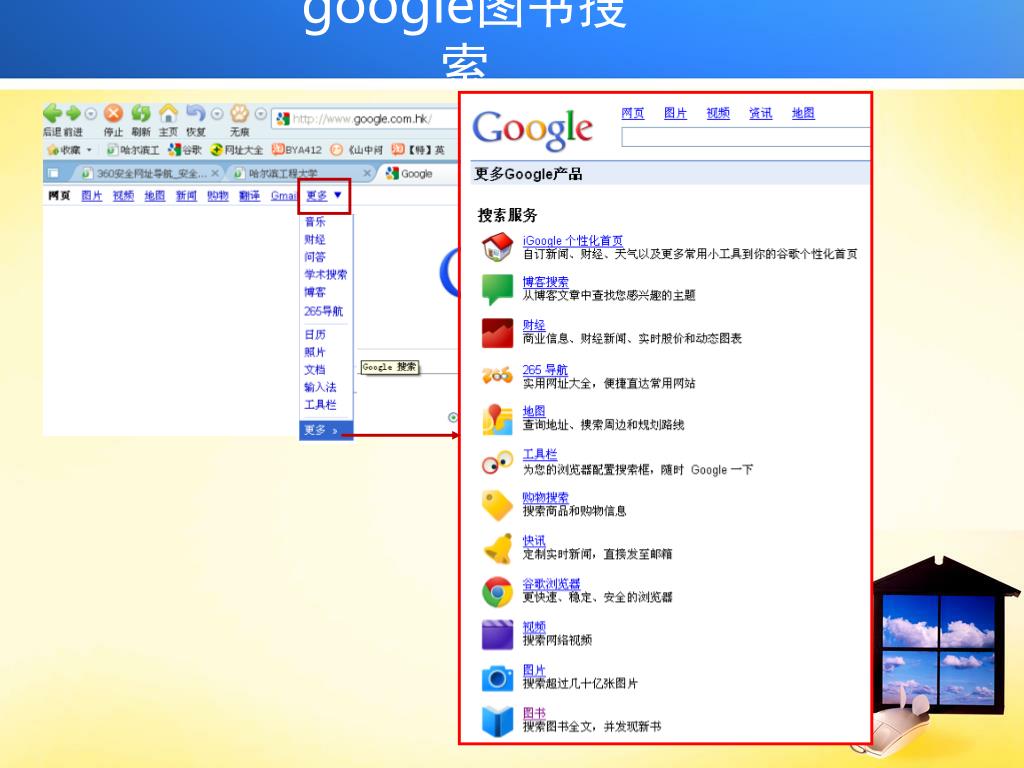
Task: Click the toolbar googly-eyes icon
Action: [x=498, y=462]
